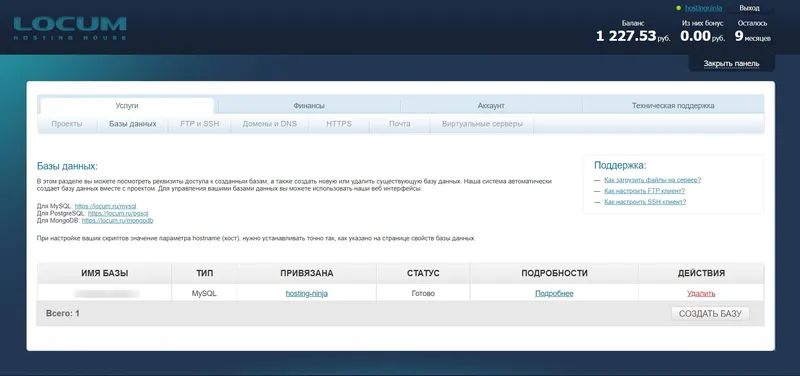The height and width of the screenshot is (376, 800).
Task: Open the hostingninja account link
Action: click(704, 8)
